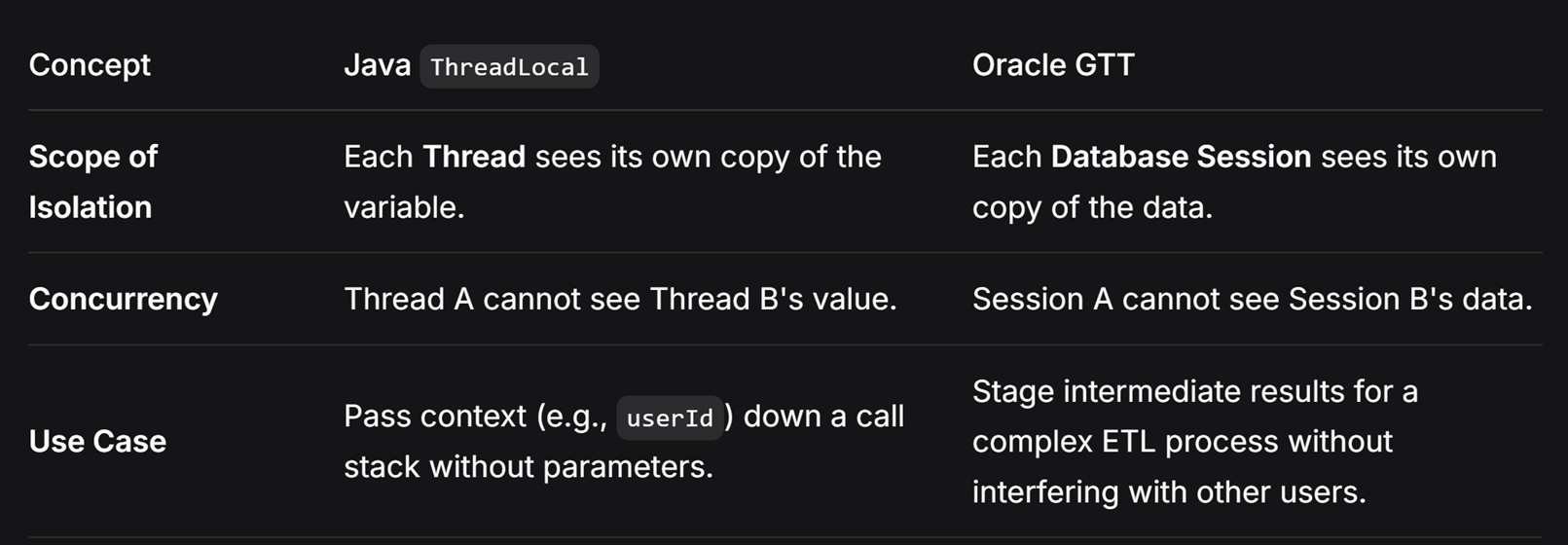Click the text stack without parameters
This screenshot has width=1568, height=545.
coord(529,467)
